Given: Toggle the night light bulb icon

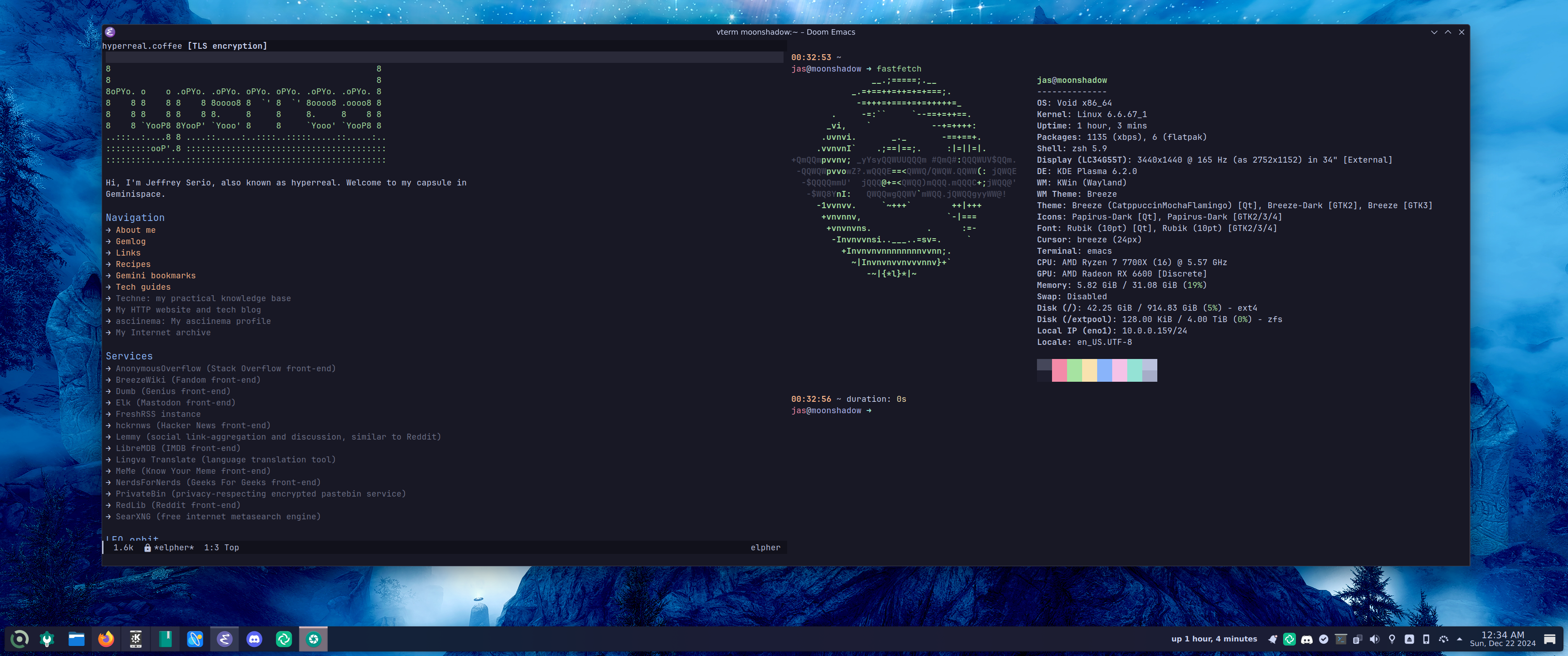Looking at the screenshot, I should (1392, 639).
